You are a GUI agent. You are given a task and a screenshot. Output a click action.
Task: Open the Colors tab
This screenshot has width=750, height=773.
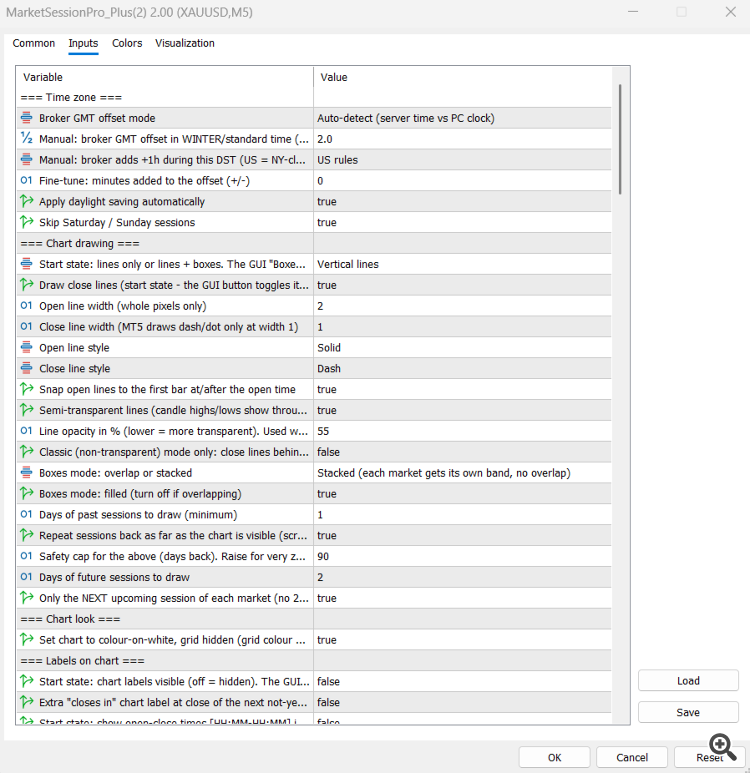127,43
